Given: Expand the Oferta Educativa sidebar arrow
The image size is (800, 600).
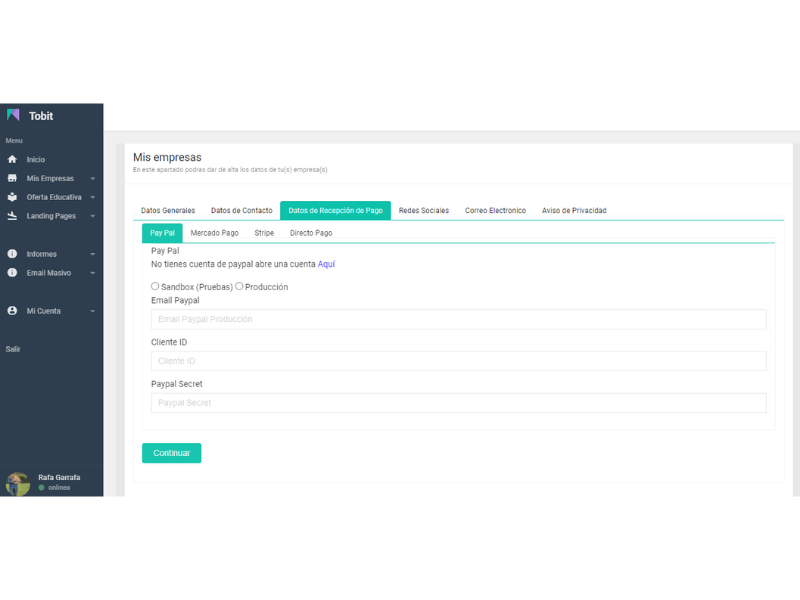Looking at the screenshot, I should point(93,198).
